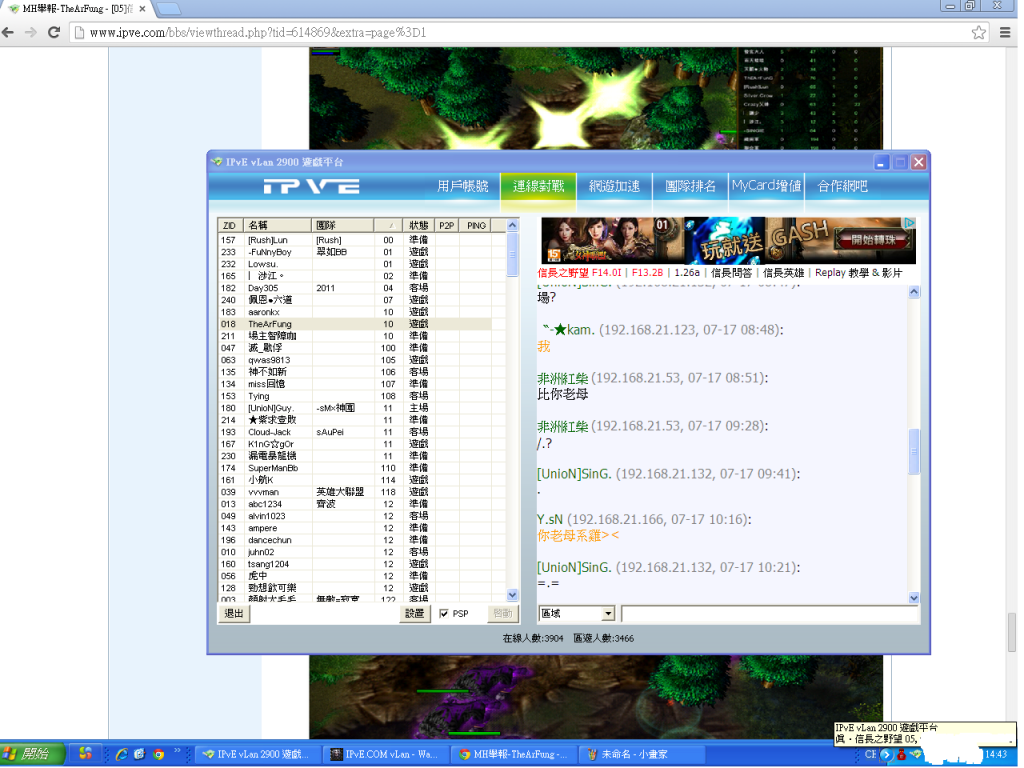Image resolution: width=1024 pixels, height=768 pixels.
Task: Open the Chrome menu icon
Action: click(1005, 32)
